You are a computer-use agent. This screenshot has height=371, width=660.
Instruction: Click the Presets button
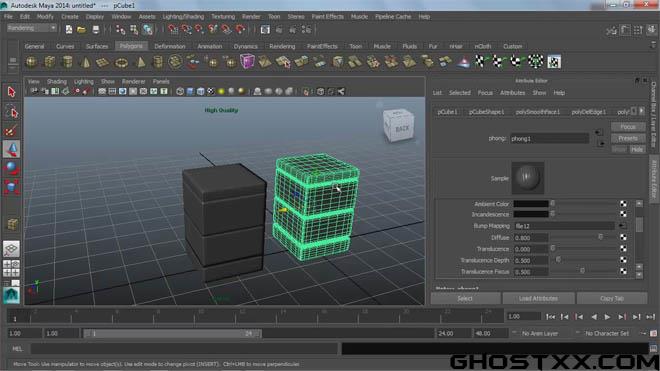pyautogui.click(x=628, y=138)
